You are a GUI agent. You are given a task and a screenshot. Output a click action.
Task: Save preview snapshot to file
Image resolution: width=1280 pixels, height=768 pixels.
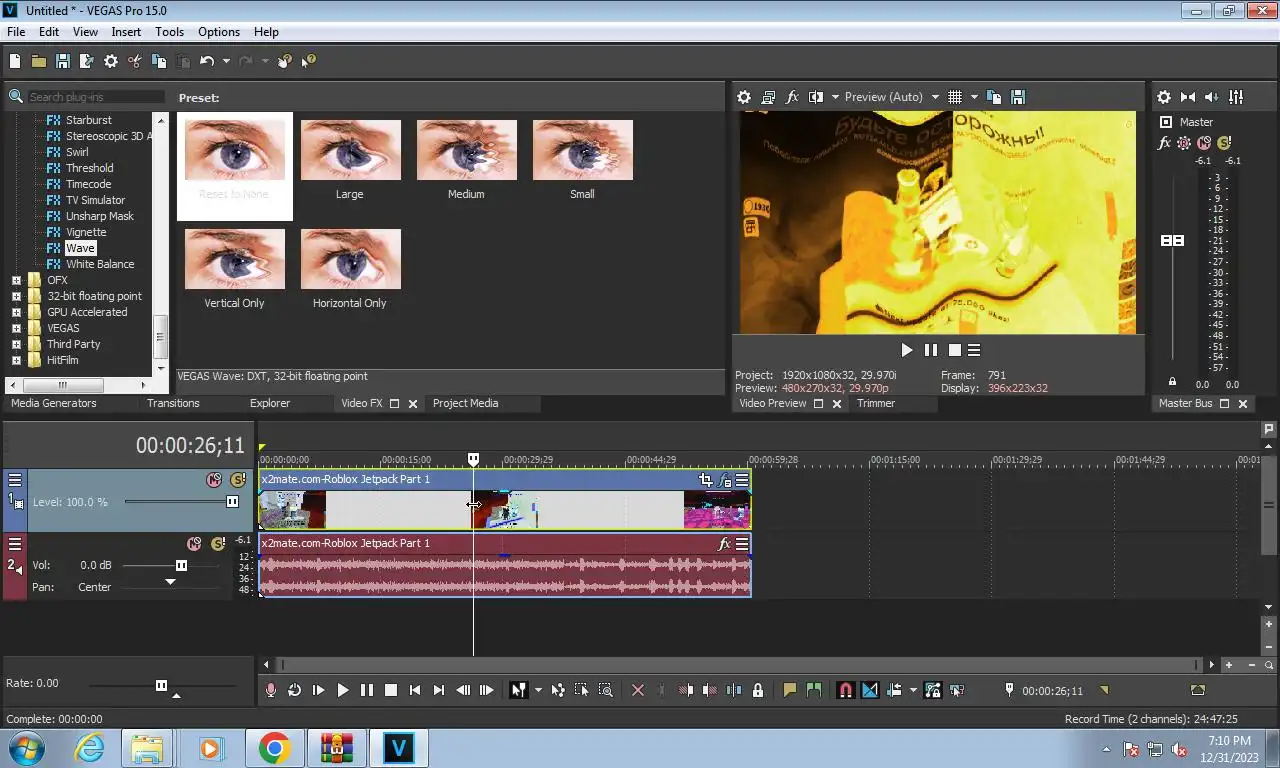tap(1018, 97)
